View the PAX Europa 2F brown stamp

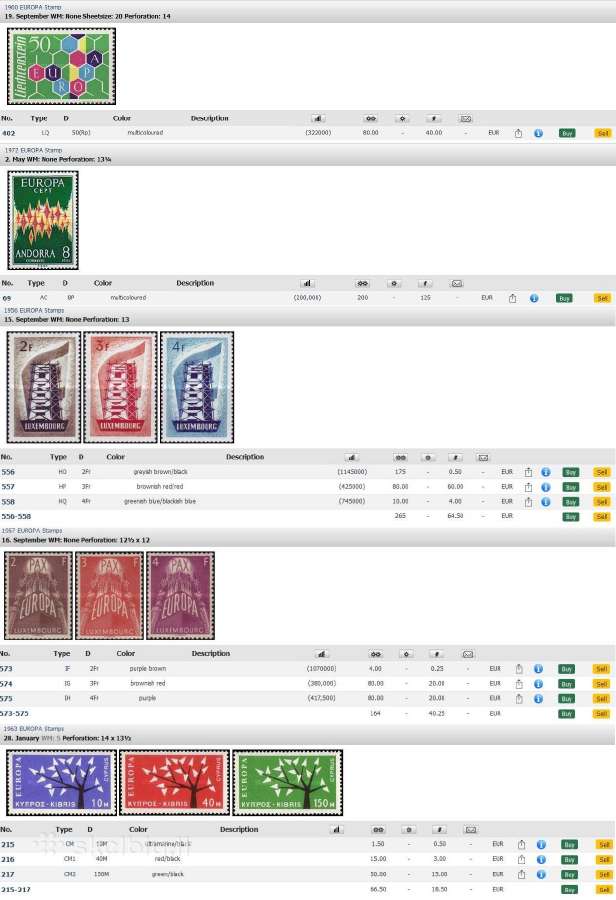coord(38,596)
